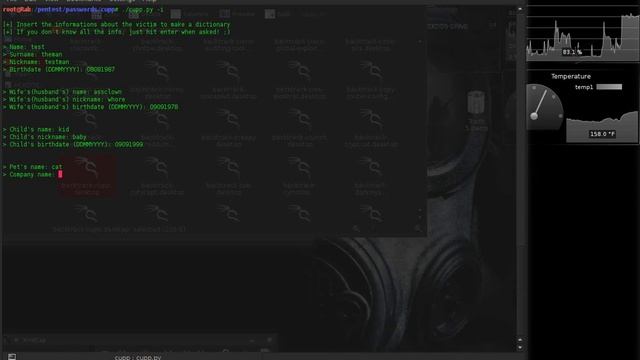The height and width of the screenshot is (360, 640).
Task: Click the Trash icon on the desktop
Action: point(476,103)
